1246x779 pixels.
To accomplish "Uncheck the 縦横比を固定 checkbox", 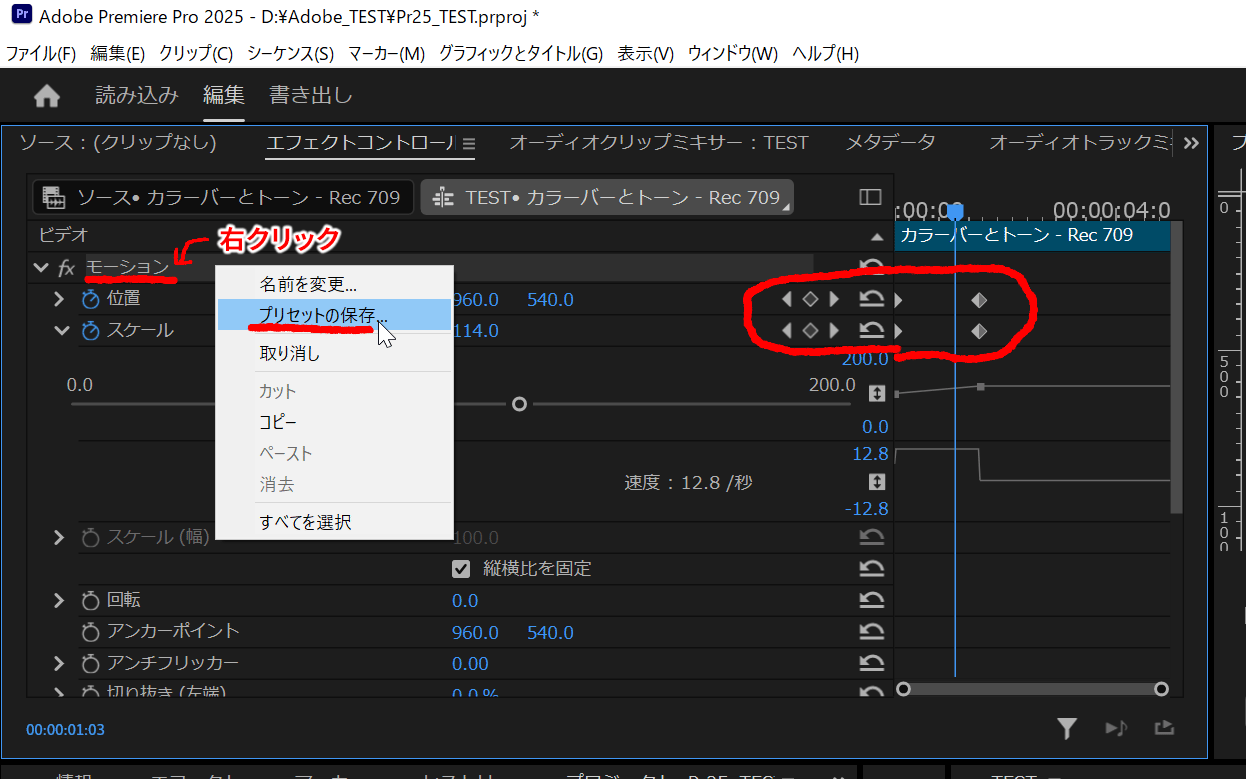I will click(461, 567).
